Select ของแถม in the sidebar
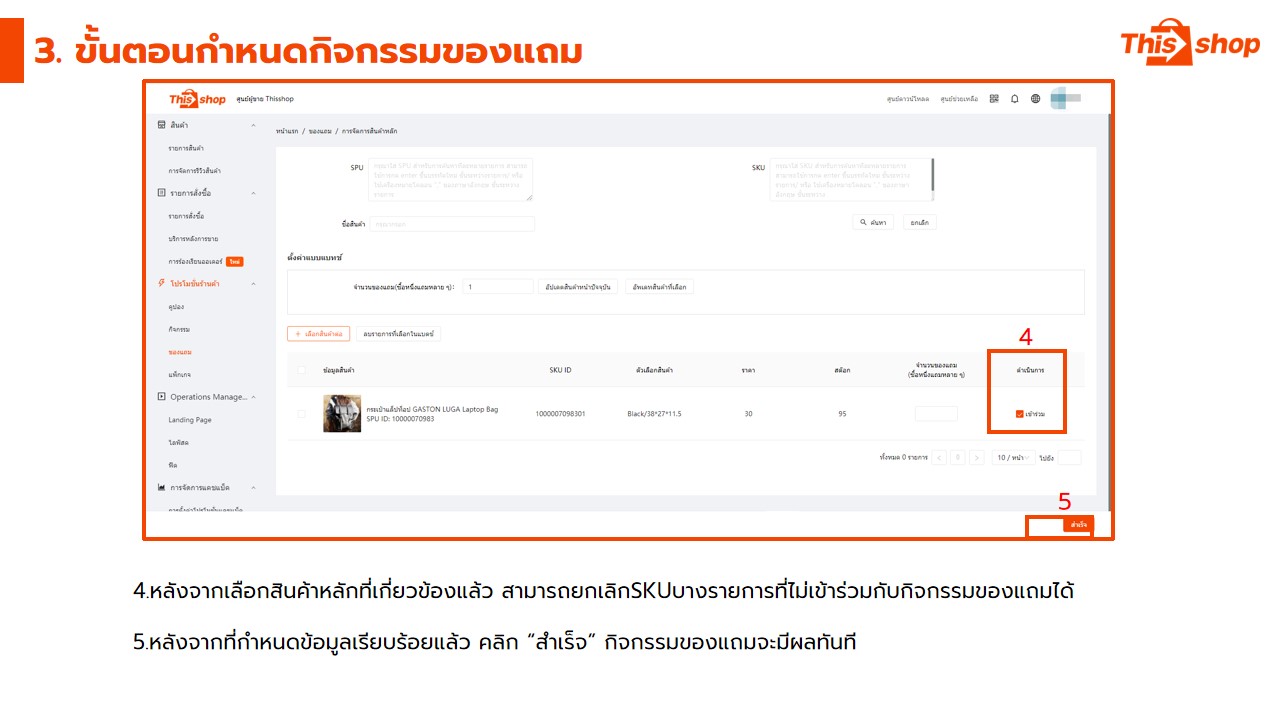 [x=180, y=352]
